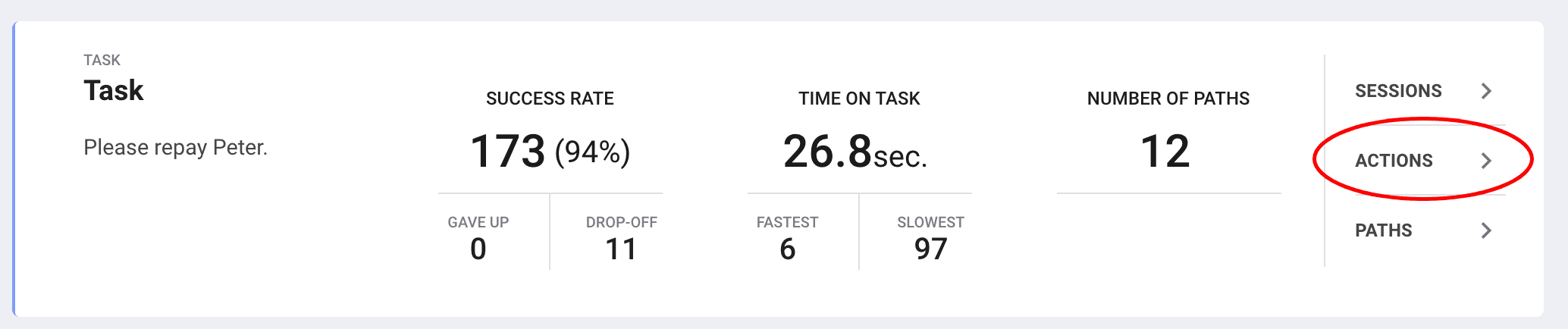Screen dimensions: 1568x329
Task: Click the TIME ON TASK heading
Action: 859,99
